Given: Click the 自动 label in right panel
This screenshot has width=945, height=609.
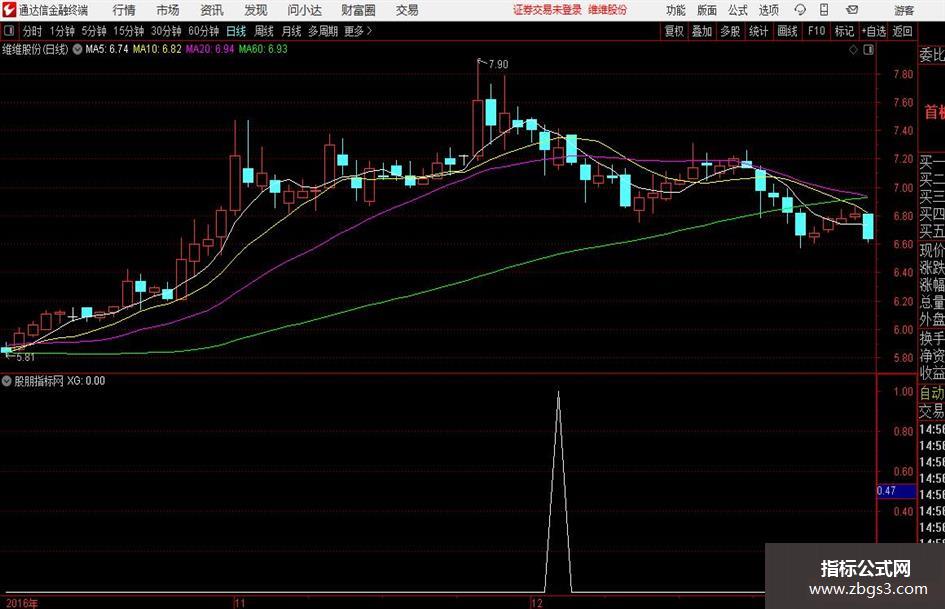Looking at the screenshot, I should 932,394.
